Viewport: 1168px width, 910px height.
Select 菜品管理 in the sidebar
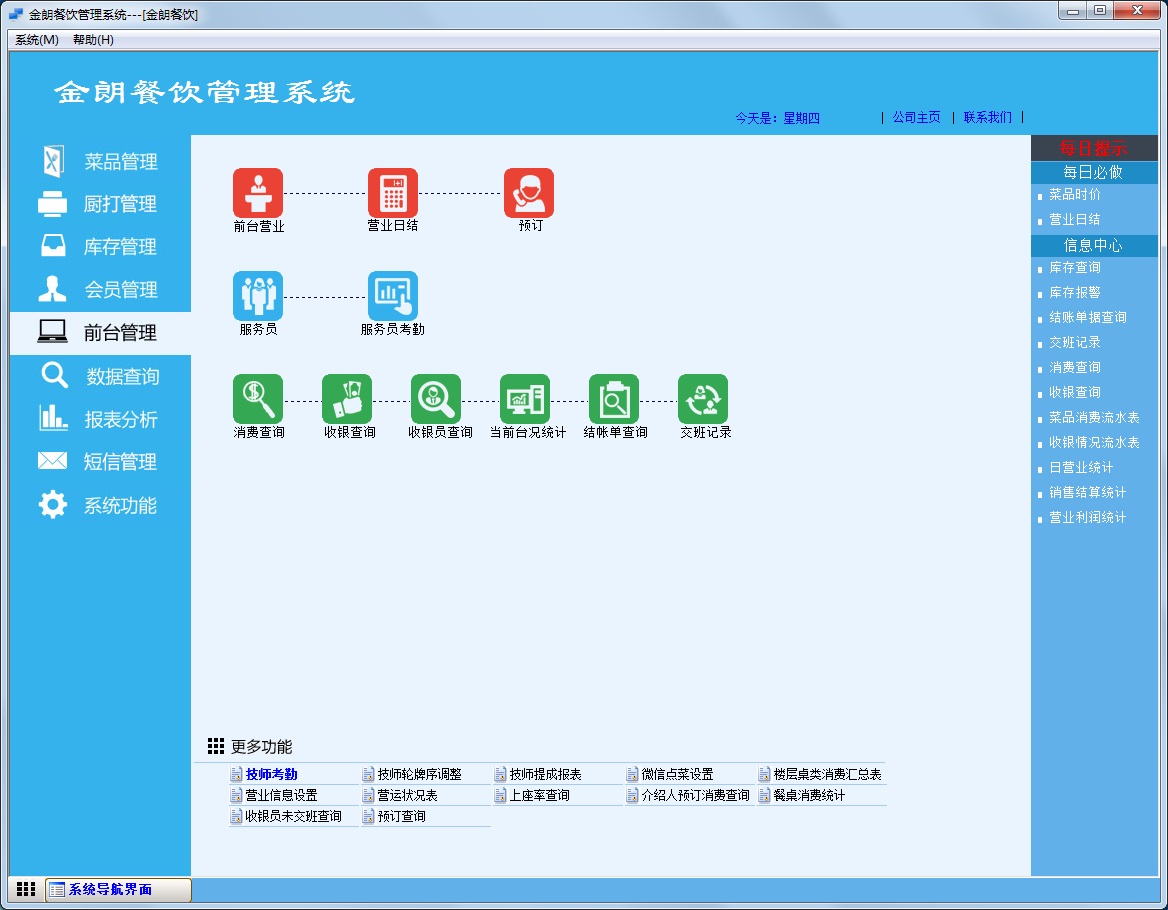click(x=101, y=162)
